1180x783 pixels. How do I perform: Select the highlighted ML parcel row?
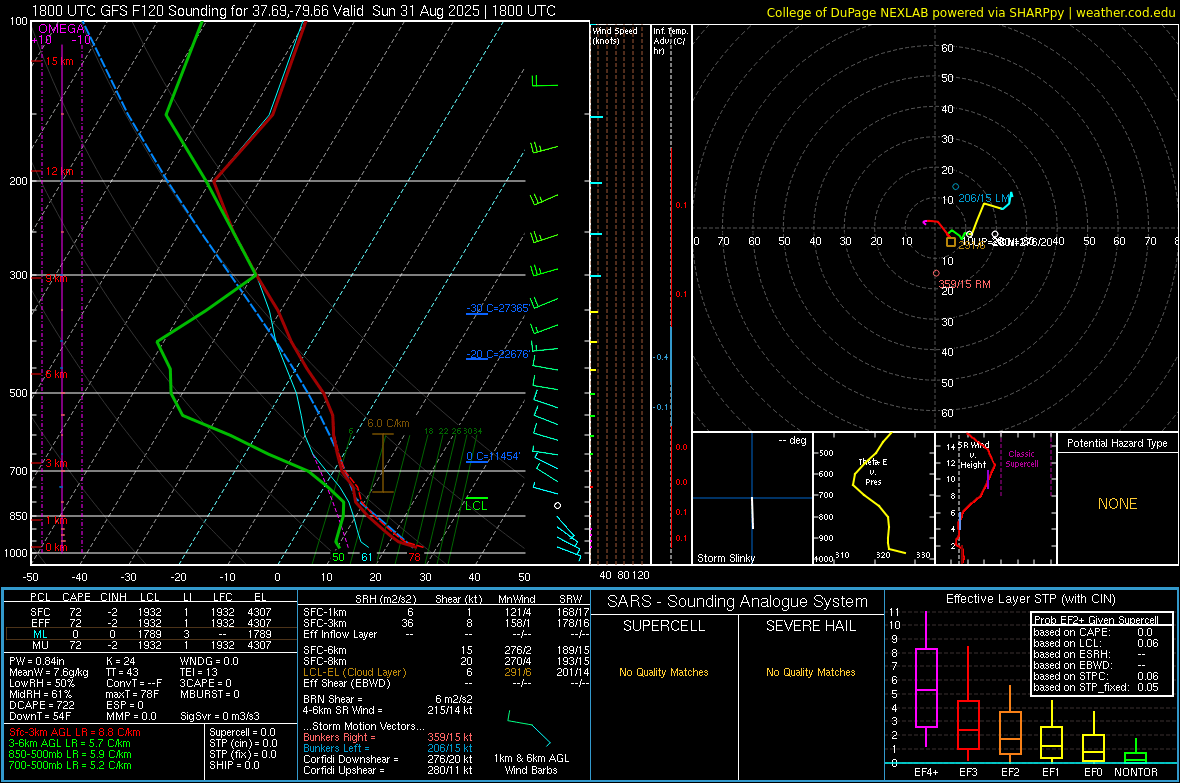pyautogui.click(x=151, y=634)
